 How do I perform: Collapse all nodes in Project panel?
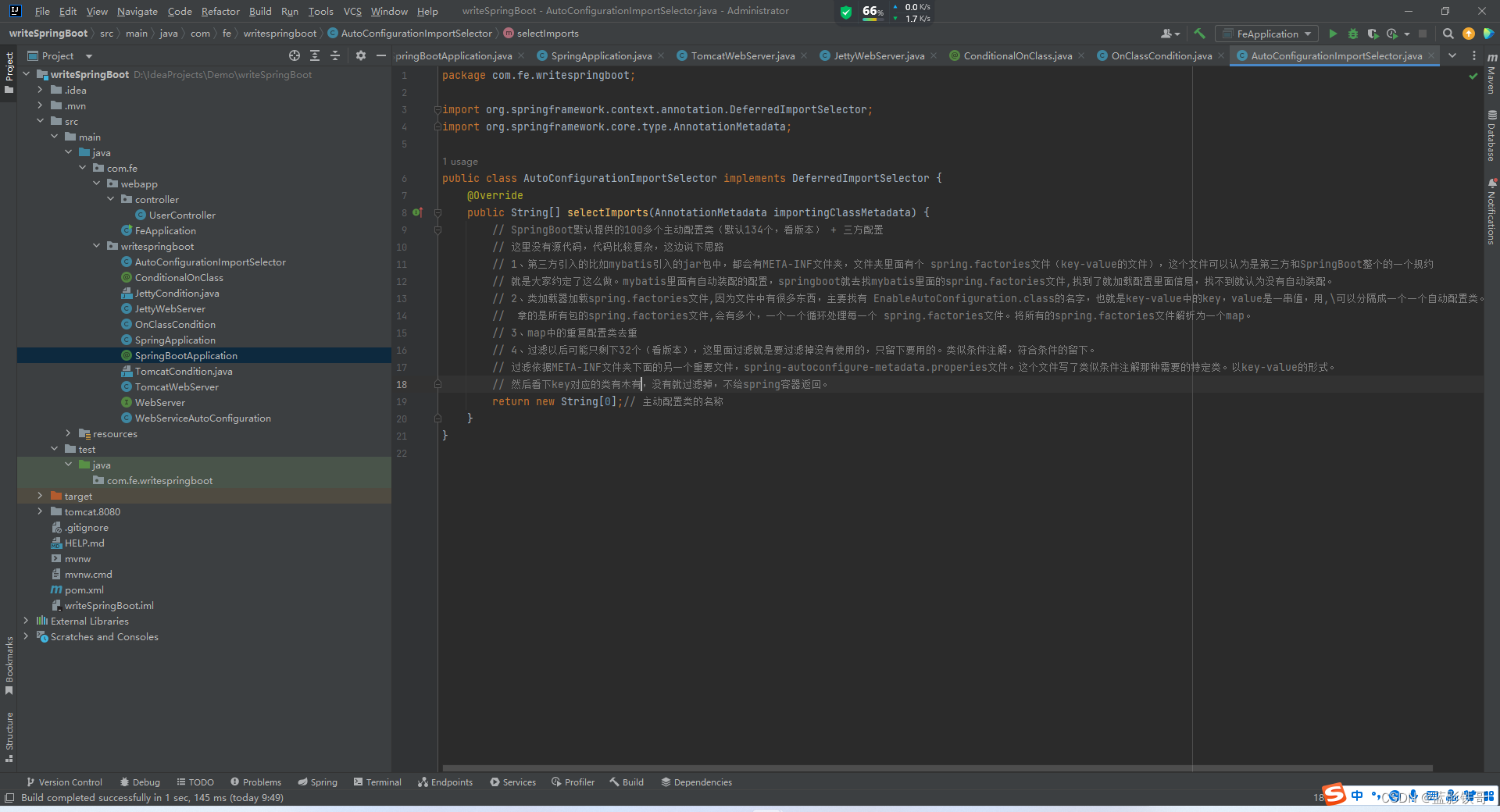[x=335, y=55]
